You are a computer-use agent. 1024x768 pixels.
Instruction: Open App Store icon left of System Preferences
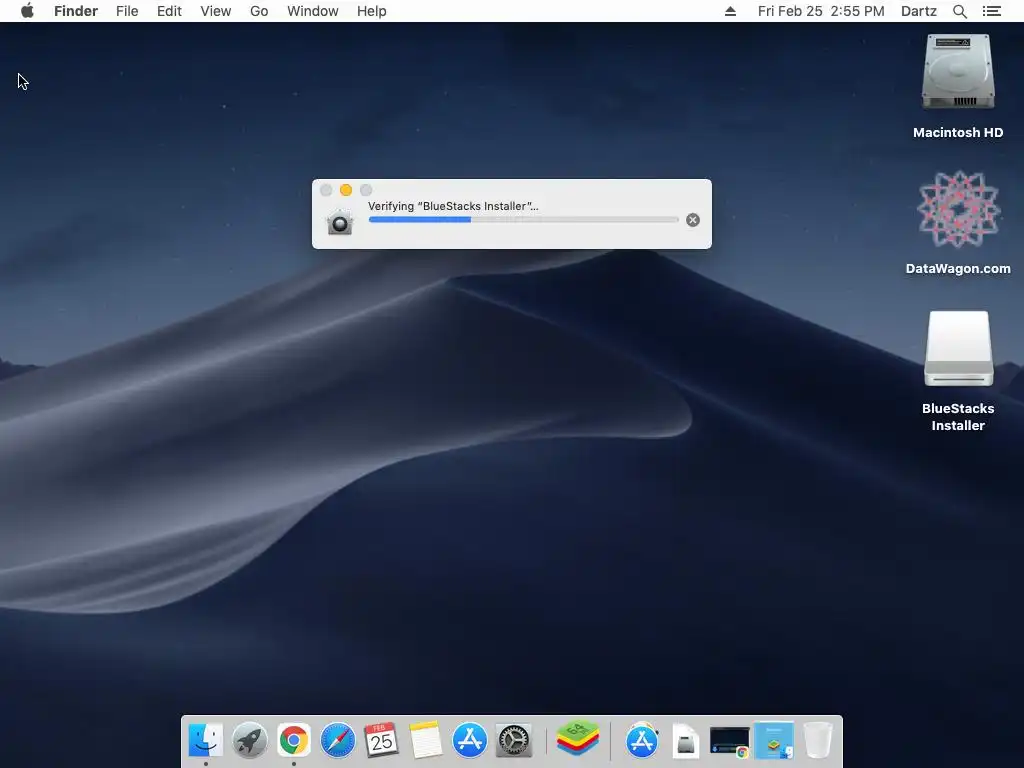tap(470, 740)
